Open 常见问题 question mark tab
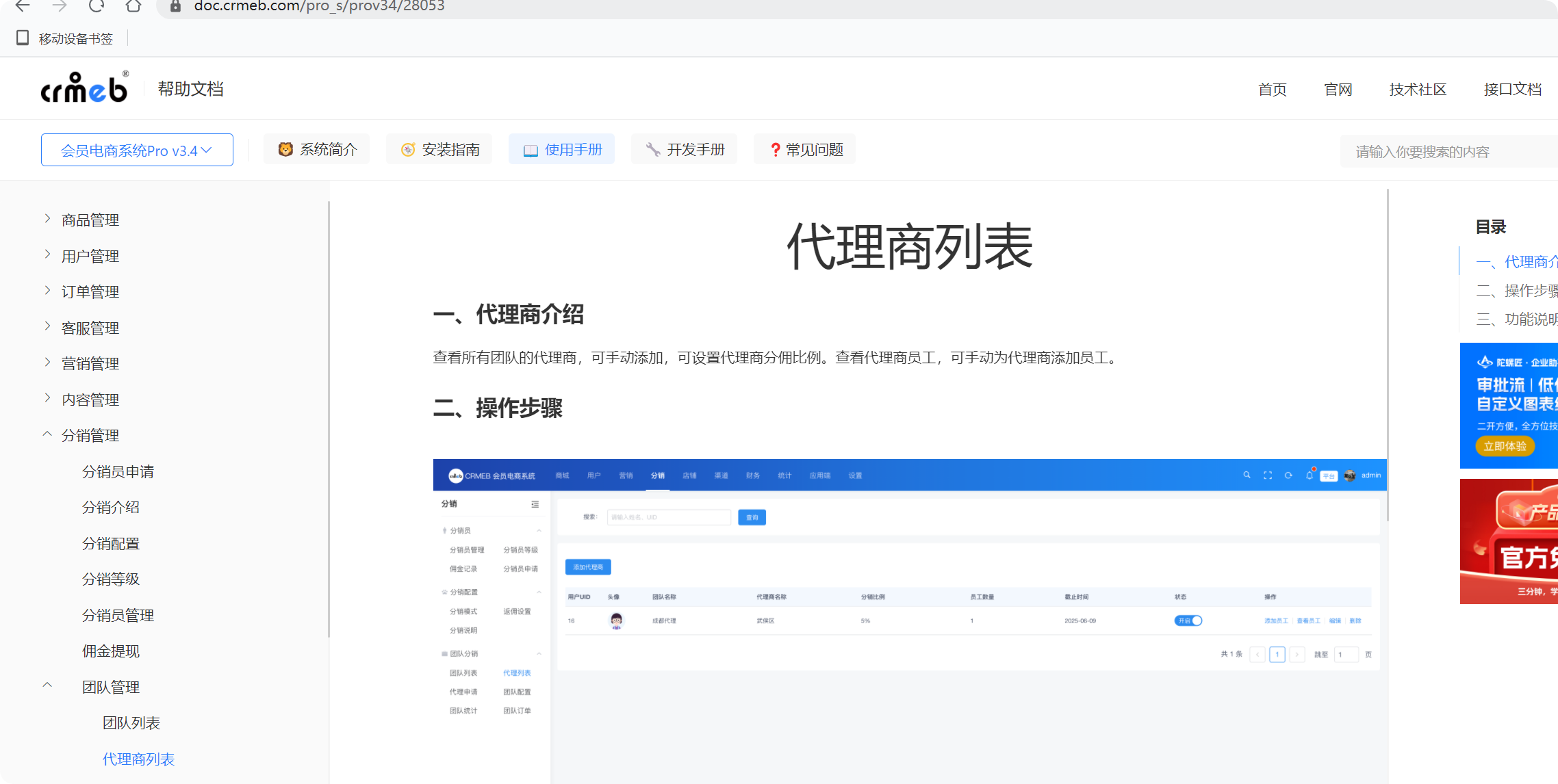This screenshot has width=1558, height=784. tap(804, 149)
